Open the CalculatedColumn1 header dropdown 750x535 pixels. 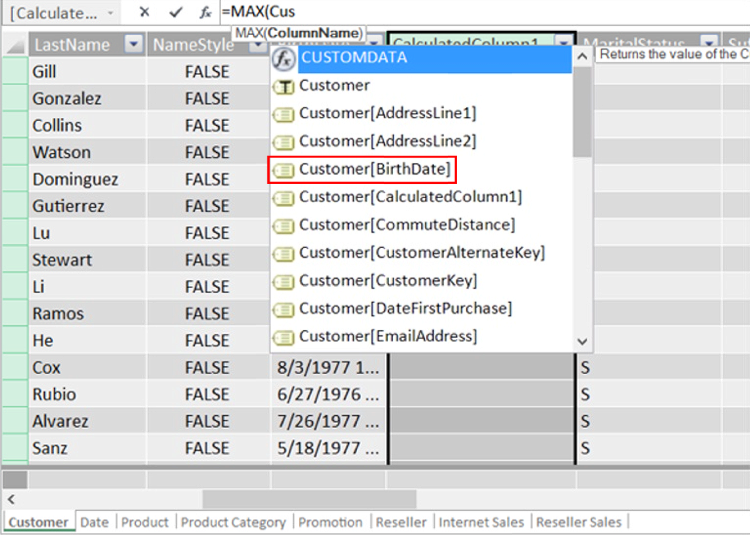564,41
